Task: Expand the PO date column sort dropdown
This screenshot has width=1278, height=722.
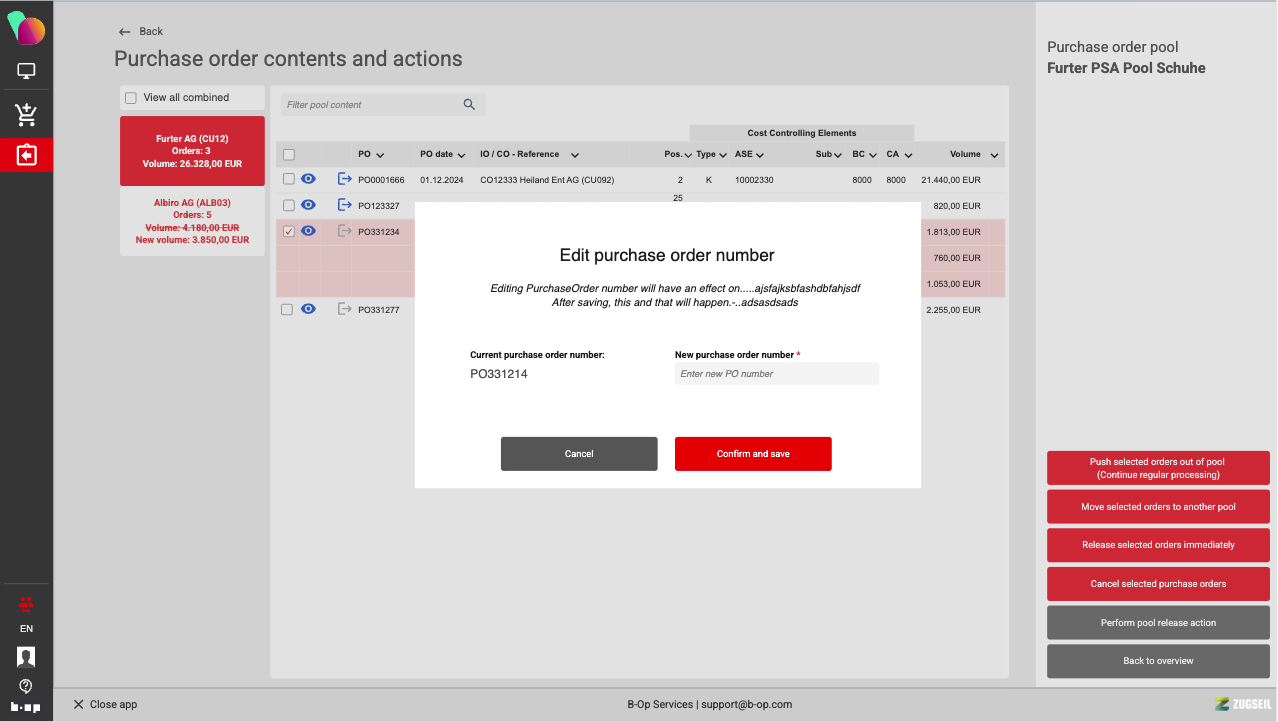Action: click(461, 155)
